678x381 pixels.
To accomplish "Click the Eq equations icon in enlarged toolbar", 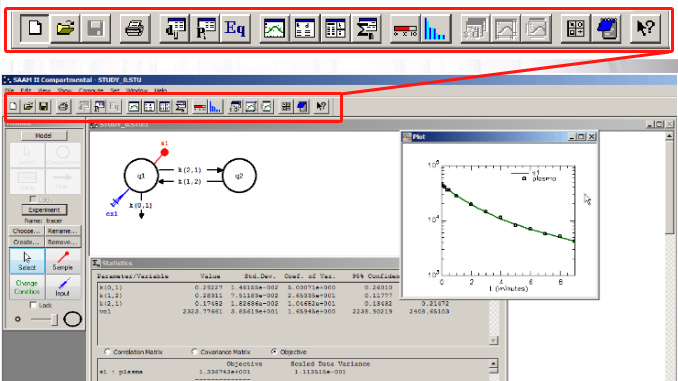I will [235, 29].
